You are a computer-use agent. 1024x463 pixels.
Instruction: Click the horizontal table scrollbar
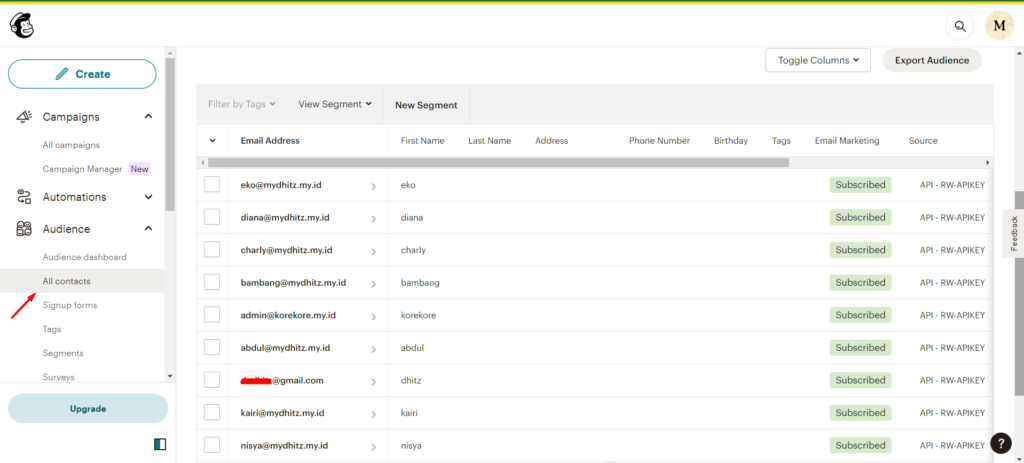pos(498,162)
